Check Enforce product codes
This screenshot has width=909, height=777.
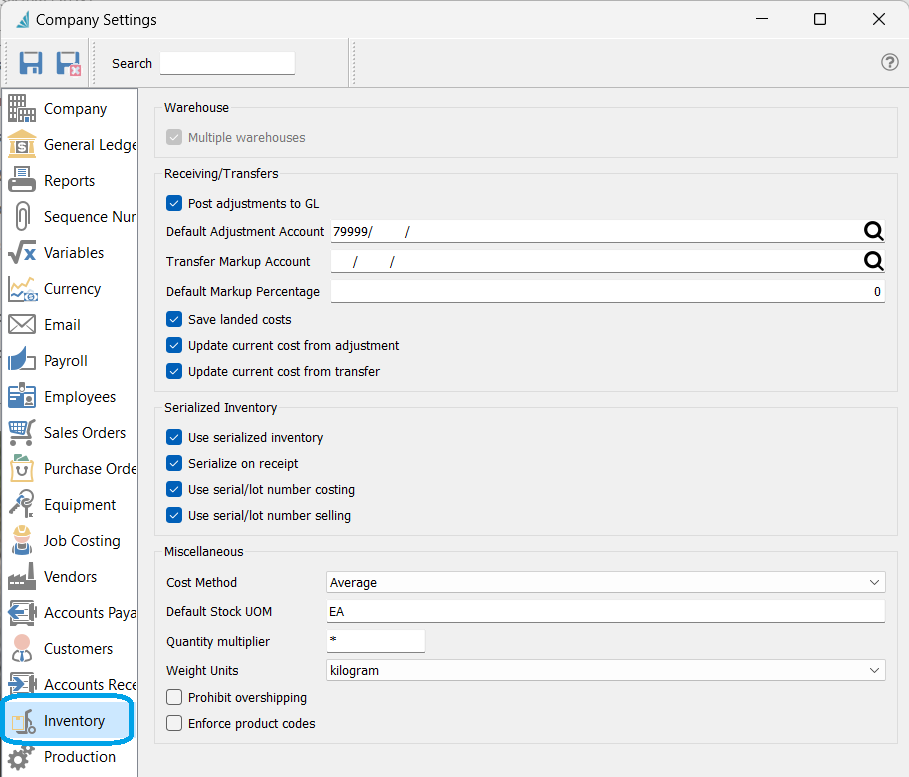(x=174, y=724)
